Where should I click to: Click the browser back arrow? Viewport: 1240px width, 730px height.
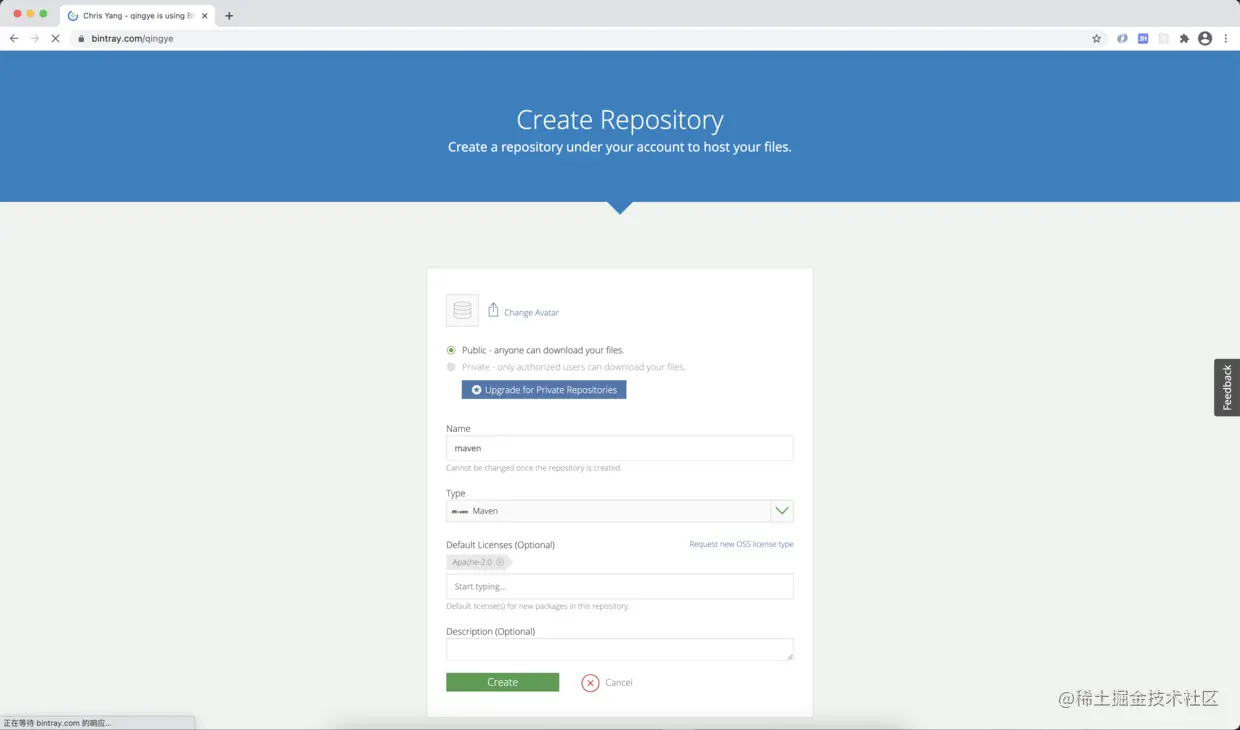[14, 38]
